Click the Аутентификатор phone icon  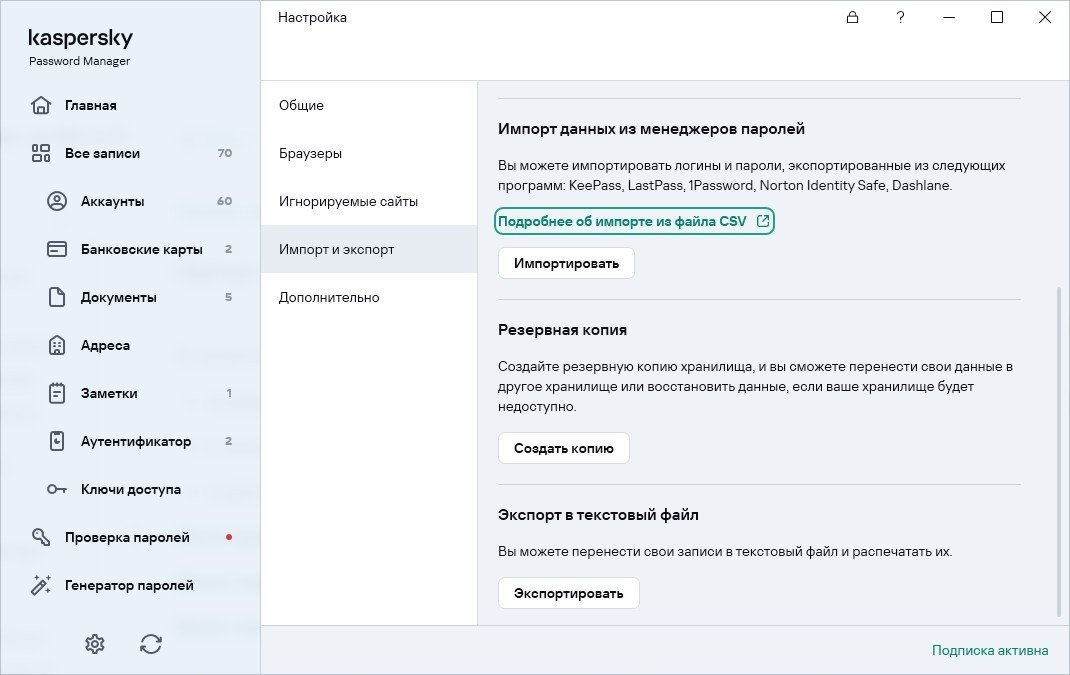point(57,441)
